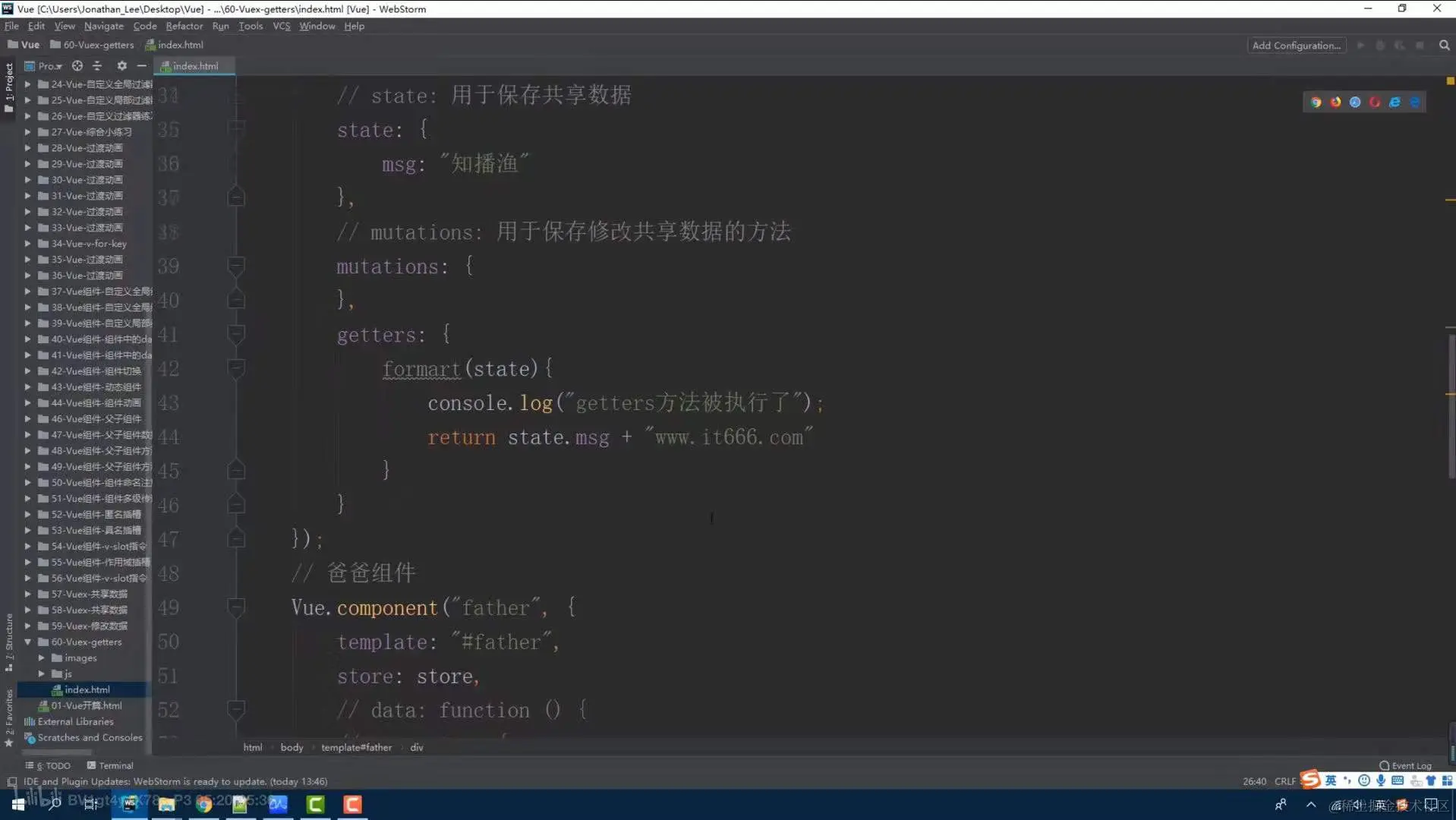Screen dimensions: 1456x820
Task: Toggle the Chinese/English input indicator in taskbar
Action: pos(1331,780)
